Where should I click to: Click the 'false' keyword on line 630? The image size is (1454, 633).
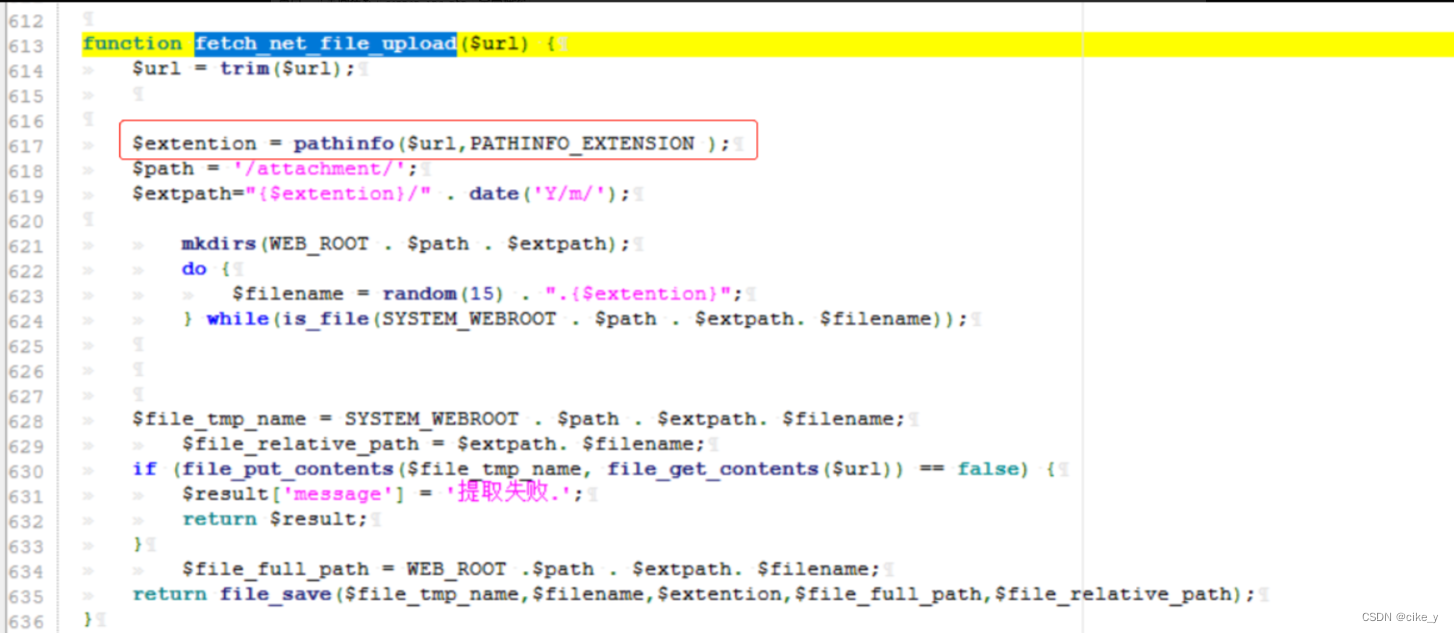point(988,469)
